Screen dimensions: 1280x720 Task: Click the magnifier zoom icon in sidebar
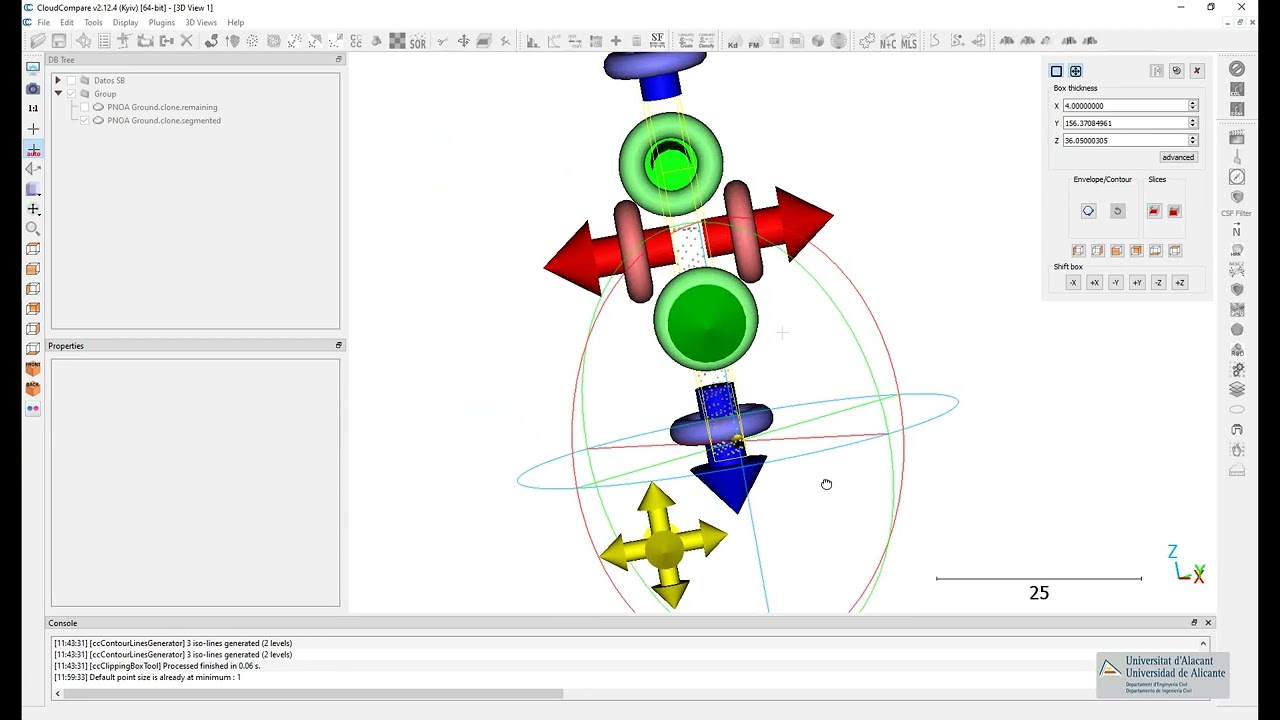[33, 228]
